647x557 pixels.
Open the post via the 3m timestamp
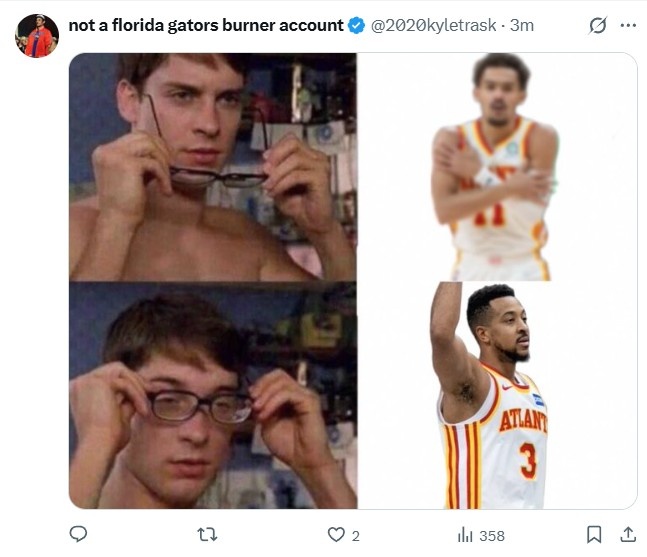[522, 25]
